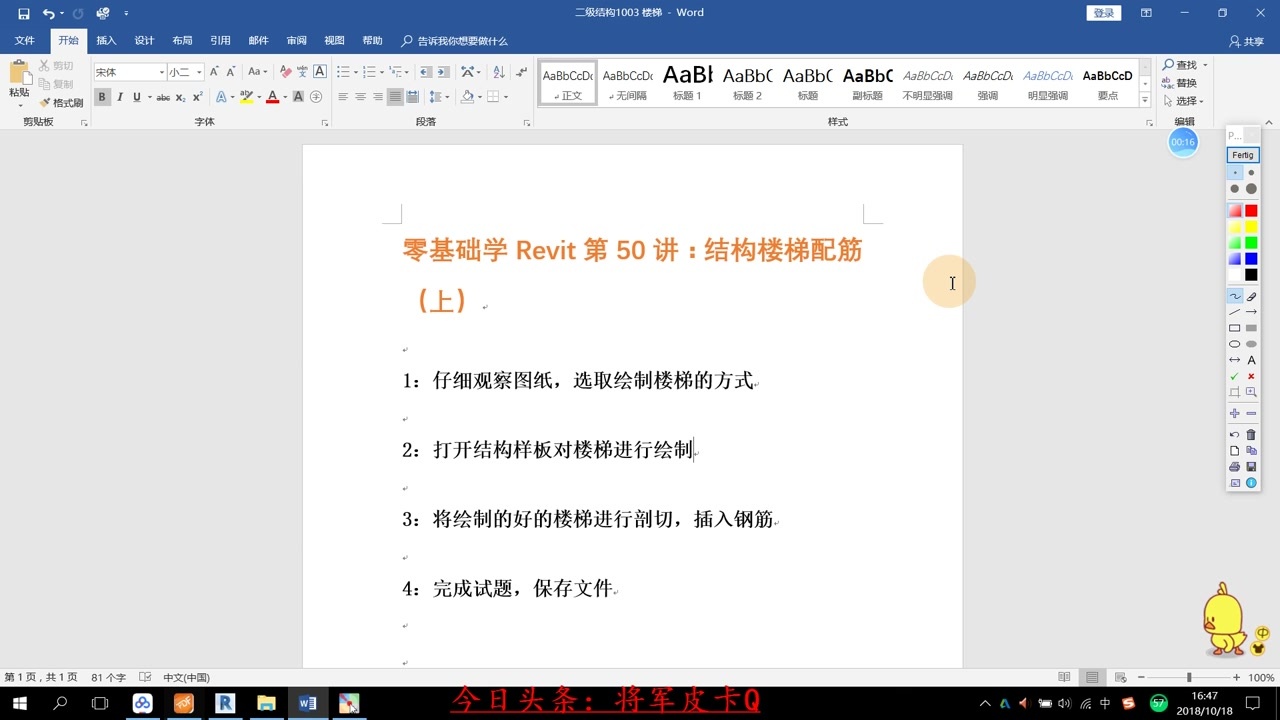Open the font name dropdown (宋体)
Image resolution: width=1280 pixels, height=720 pixels.
[x=161, y=72]
